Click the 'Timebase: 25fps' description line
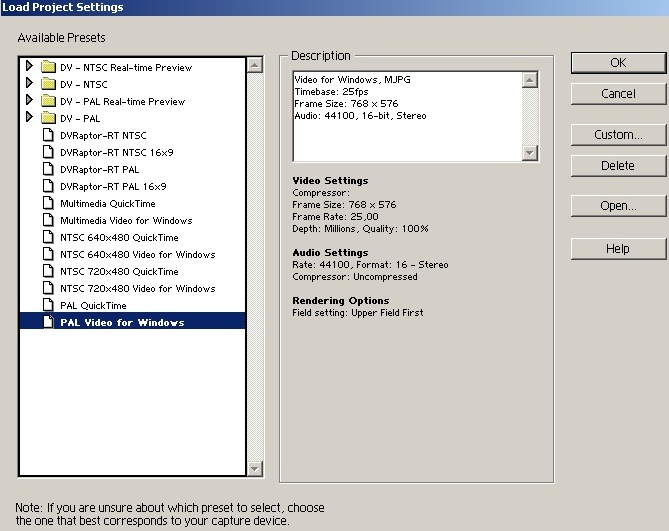Viewport: 669px width, 531px height. point(332,92)
